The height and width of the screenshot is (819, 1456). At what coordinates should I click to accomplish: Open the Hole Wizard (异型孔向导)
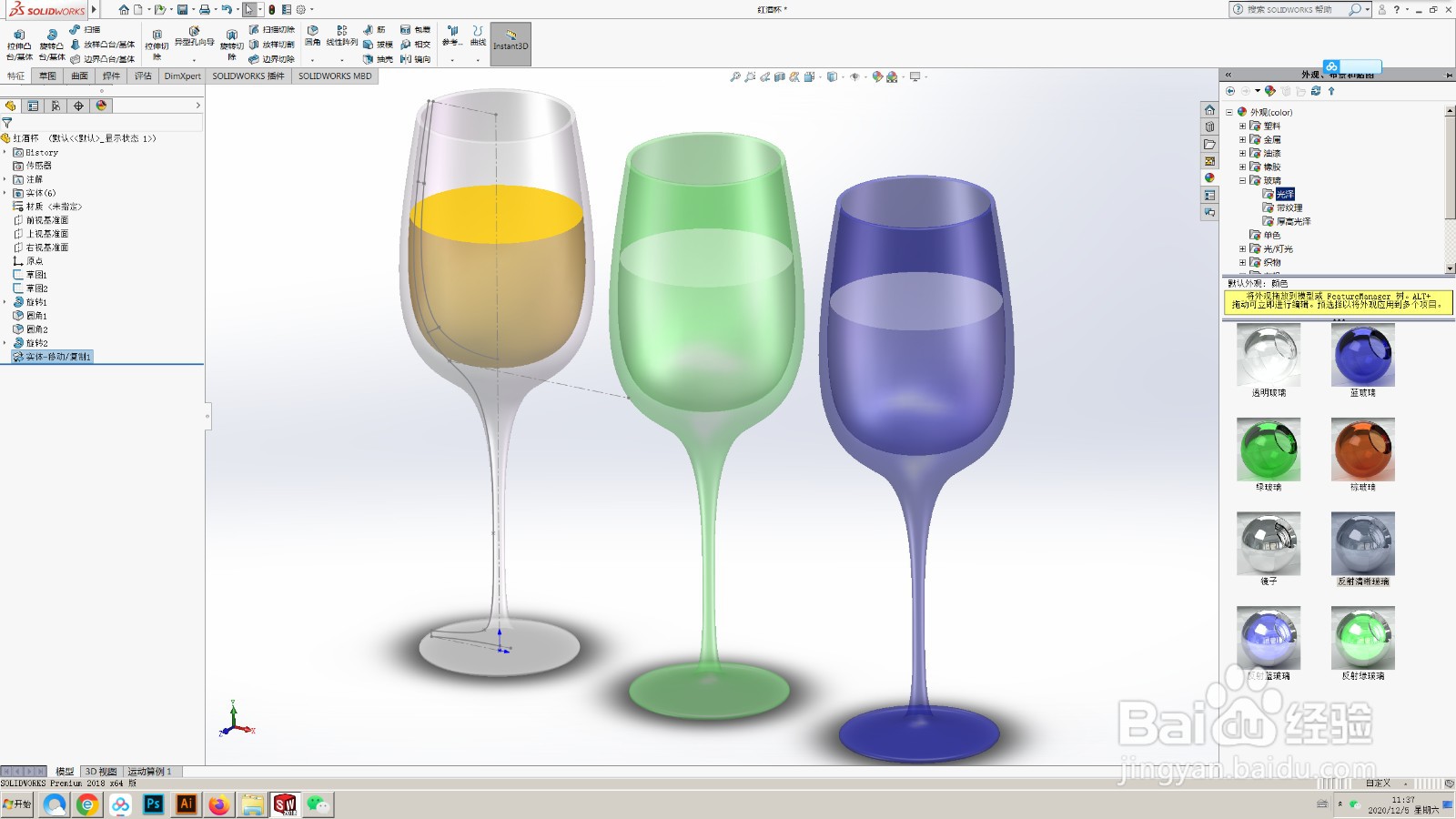click(x=194, y=37)
